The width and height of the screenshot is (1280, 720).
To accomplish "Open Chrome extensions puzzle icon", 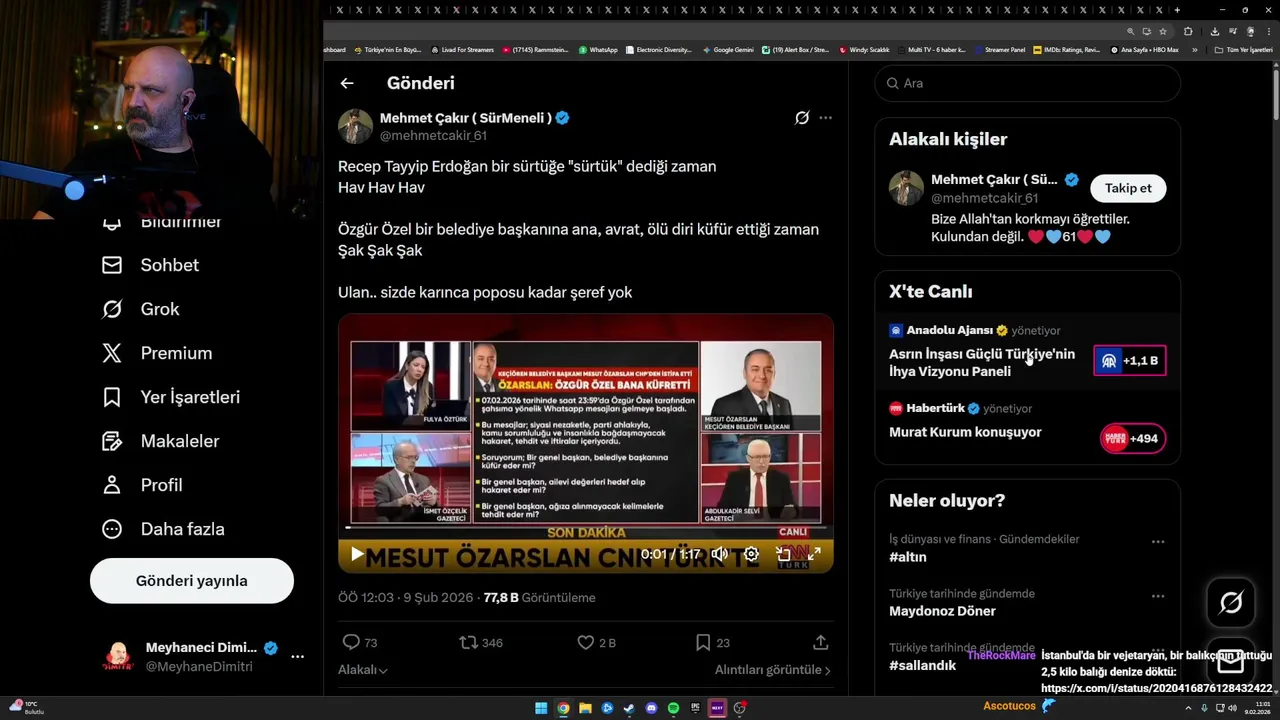I will 1188,31.
